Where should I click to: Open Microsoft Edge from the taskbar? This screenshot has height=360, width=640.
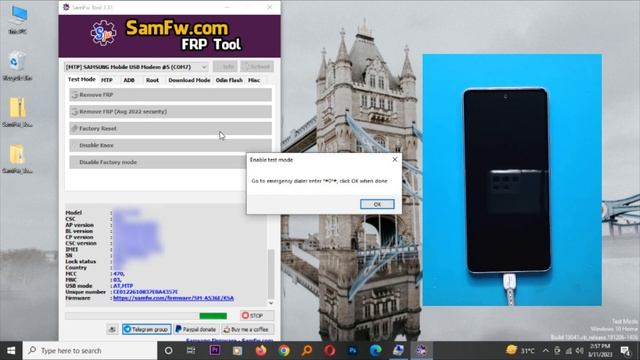376,350
